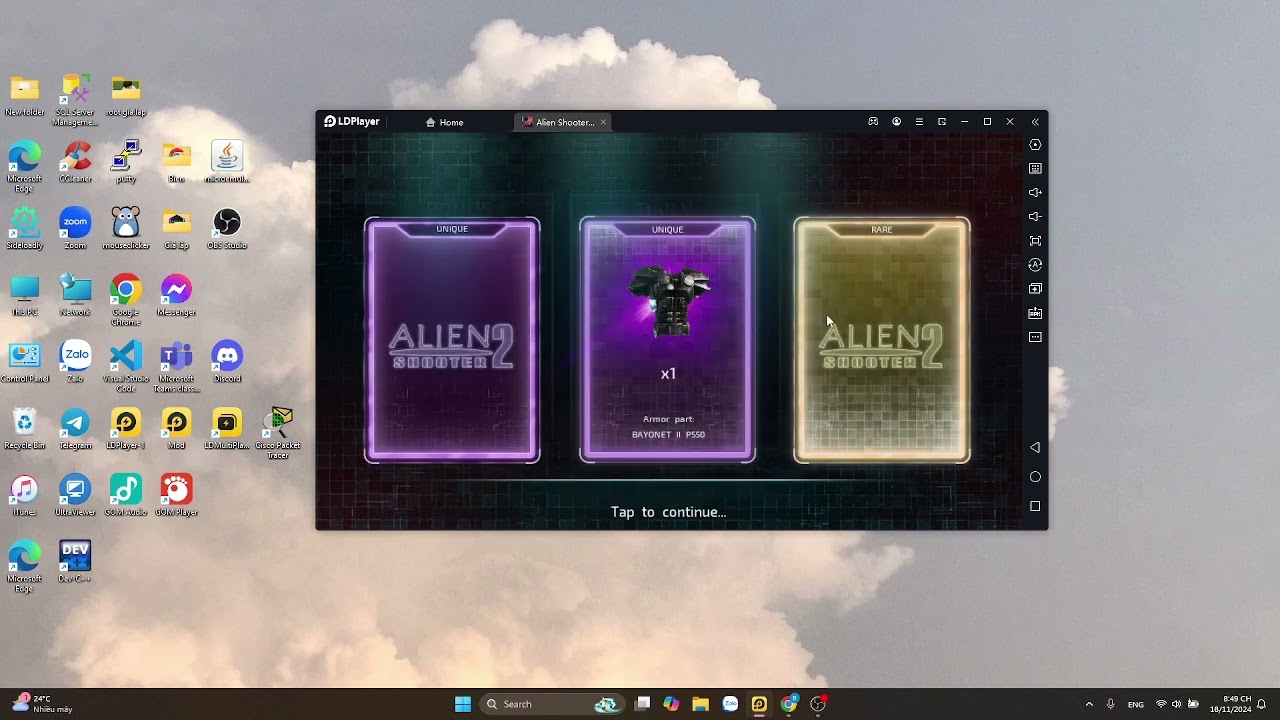Open Windows Start menu

tap(463, 704)
